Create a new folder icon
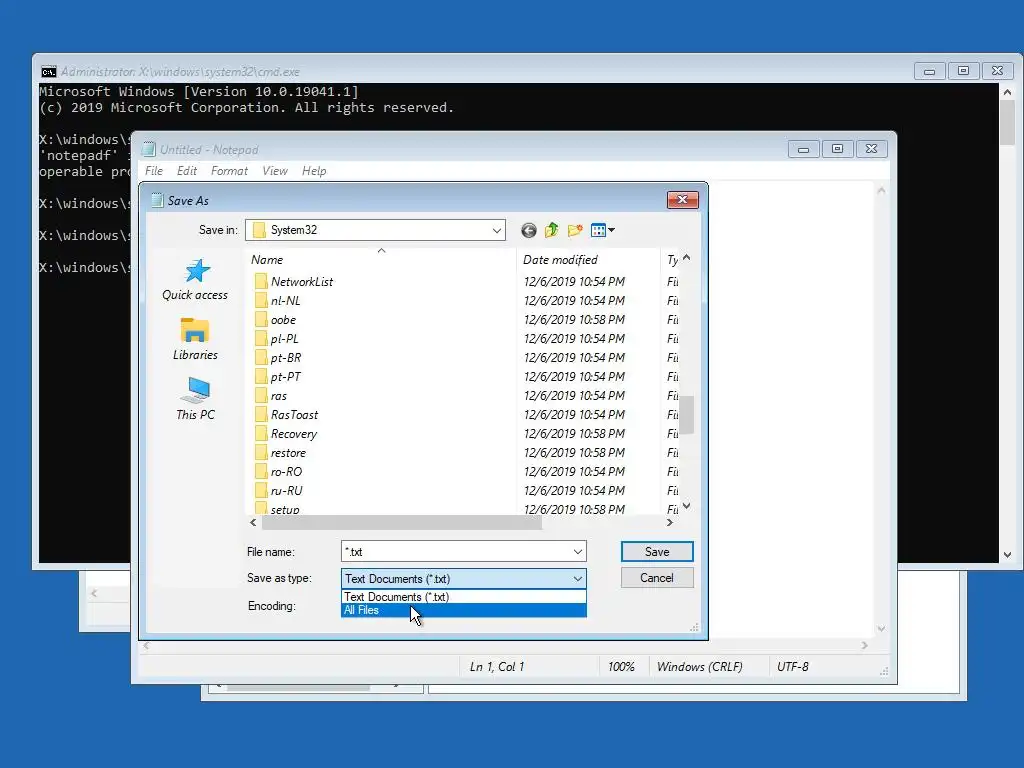Screen dimensions: 1024x768 [x=575, y=230]
